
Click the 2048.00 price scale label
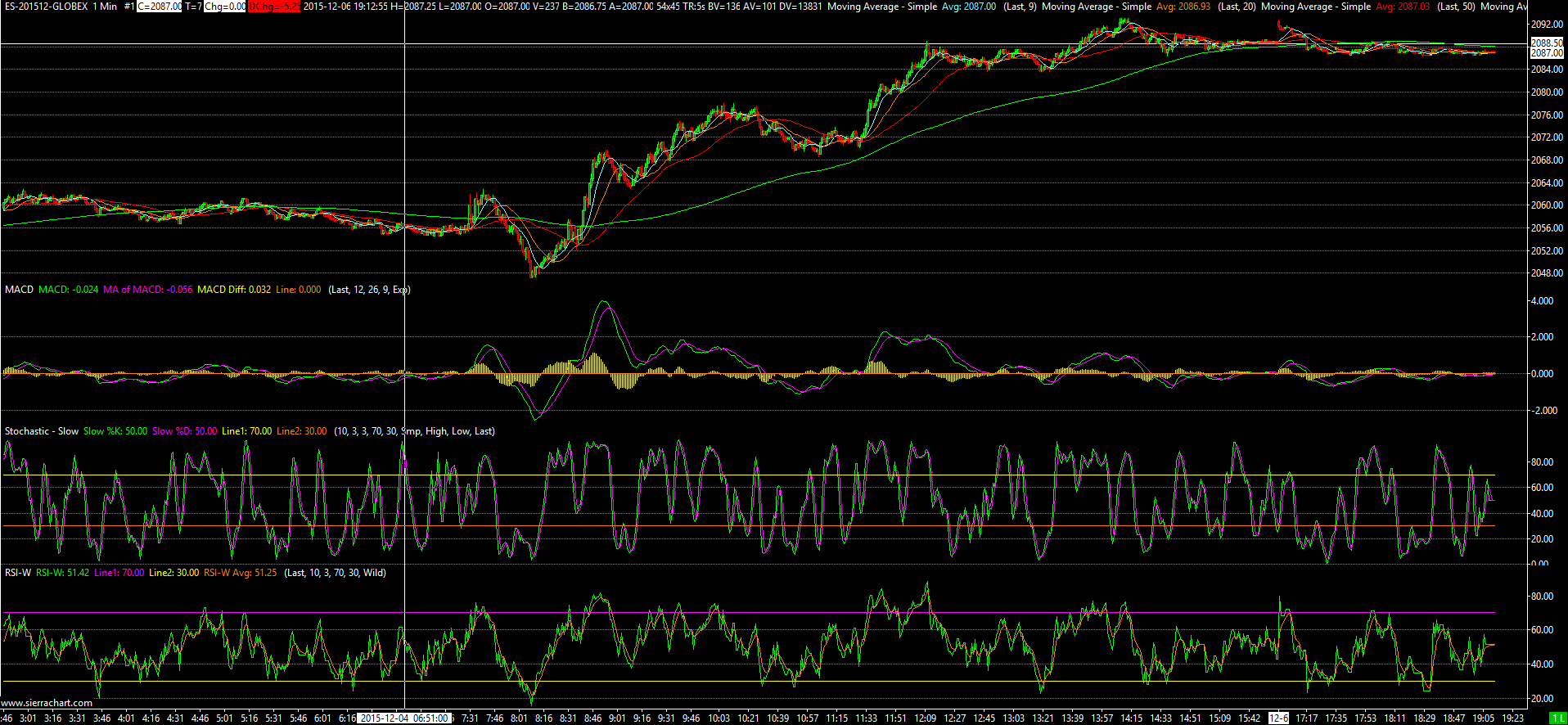(x=1547, y=273)
